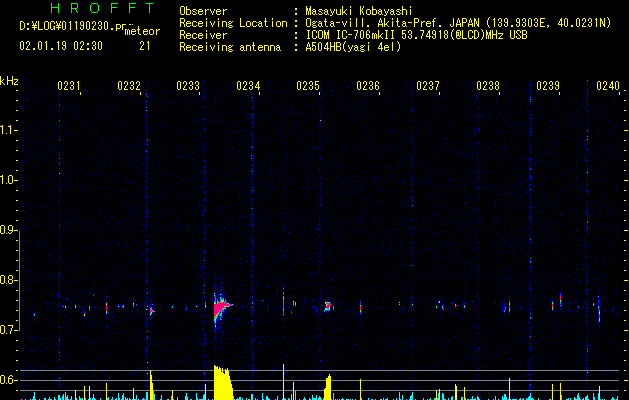629x400 pixels.
Task: Click the Observer name Masayuki Kobayashi
Action: pyautogui.click(x=359, y=11)
